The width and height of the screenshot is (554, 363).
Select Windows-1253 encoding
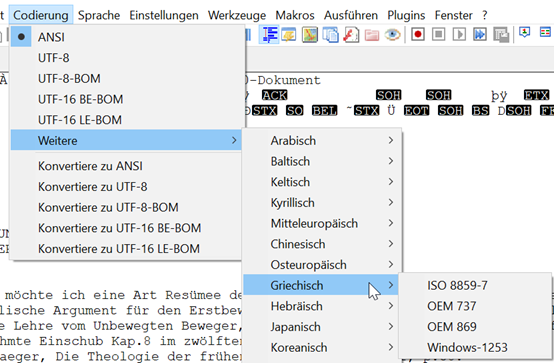tap(475, 347)
